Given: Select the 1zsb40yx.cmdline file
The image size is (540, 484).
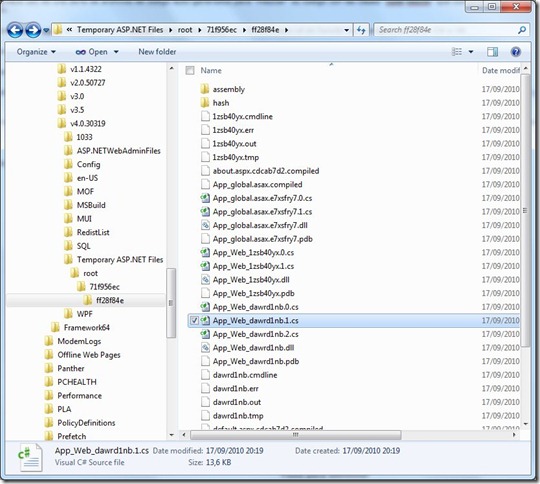Looking at the screenshot, I should coord(242,116).
